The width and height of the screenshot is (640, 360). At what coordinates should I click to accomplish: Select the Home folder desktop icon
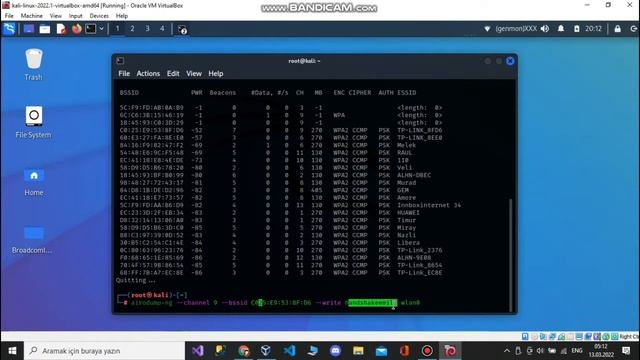34,182
